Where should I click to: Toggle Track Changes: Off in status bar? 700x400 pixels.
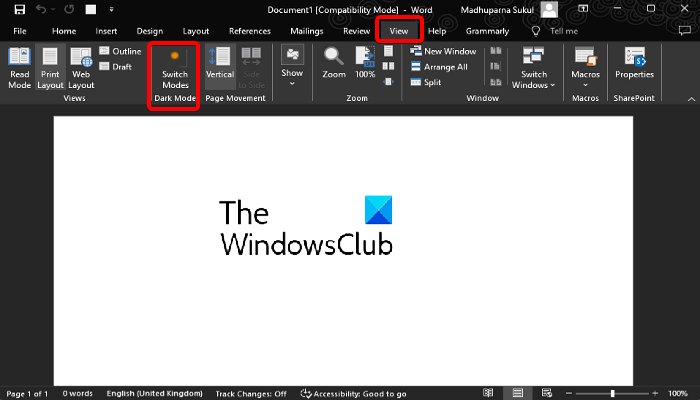251,394
